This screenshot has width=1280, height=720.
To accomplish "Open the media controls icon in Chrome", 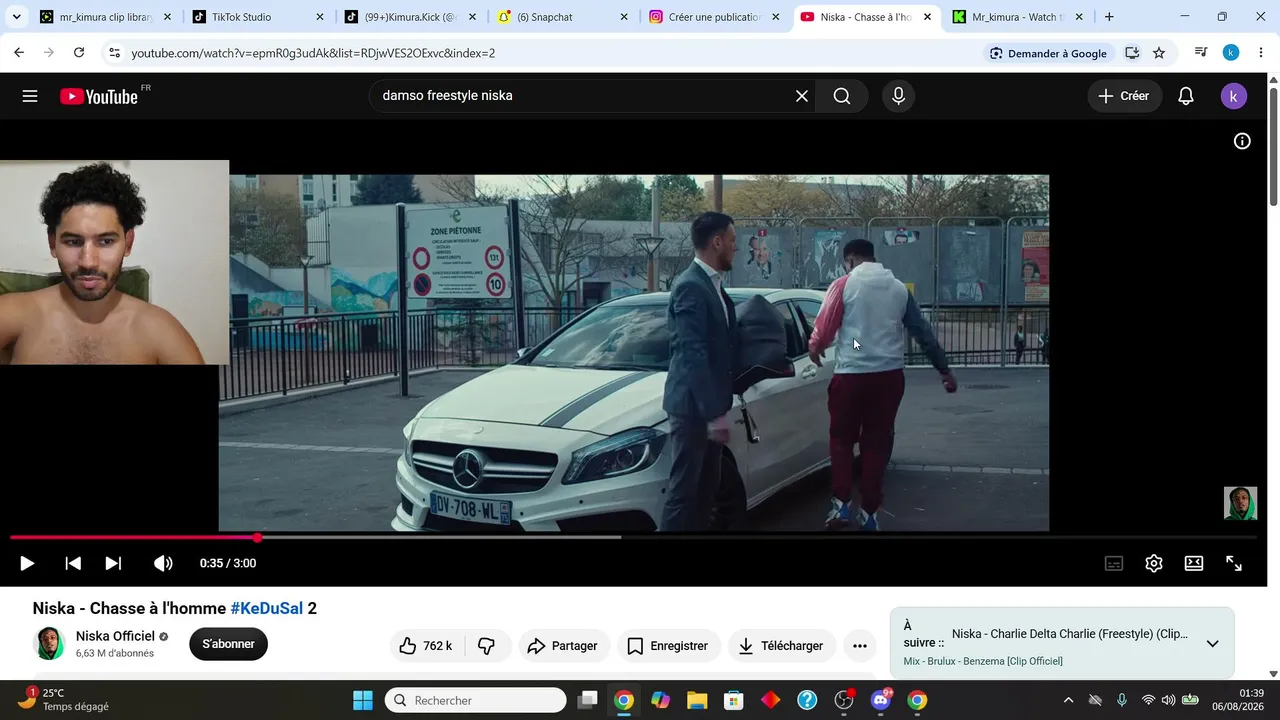I will [1201, 53].
